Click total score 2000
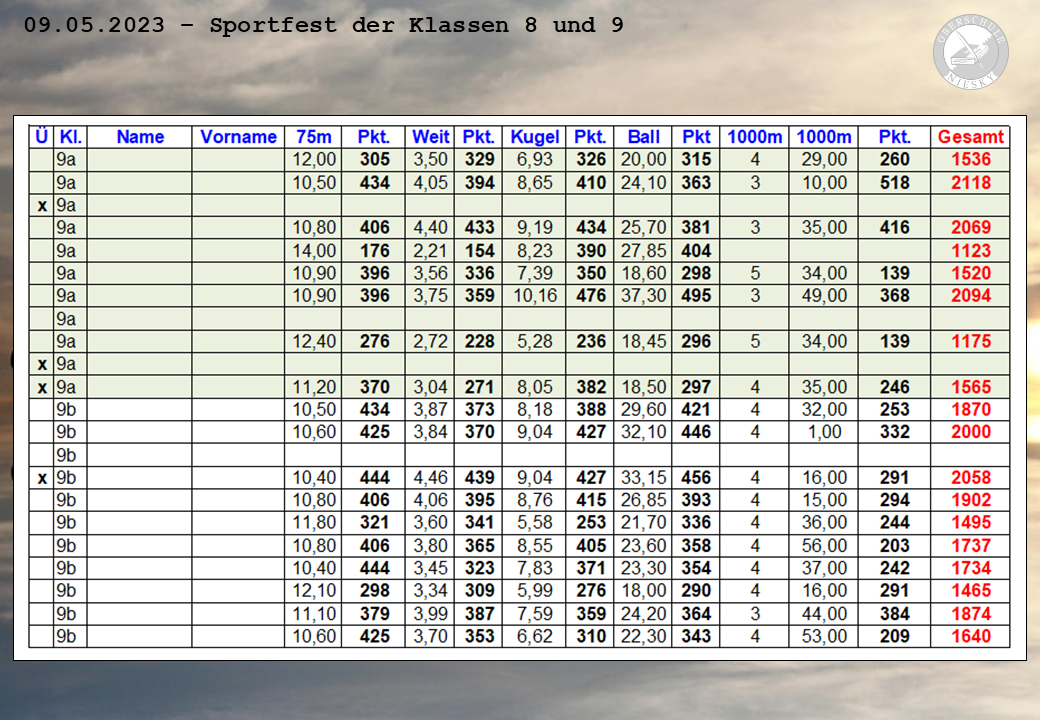Image resolution: width=1040 pixels, height=720 pixels. [970, 432]
